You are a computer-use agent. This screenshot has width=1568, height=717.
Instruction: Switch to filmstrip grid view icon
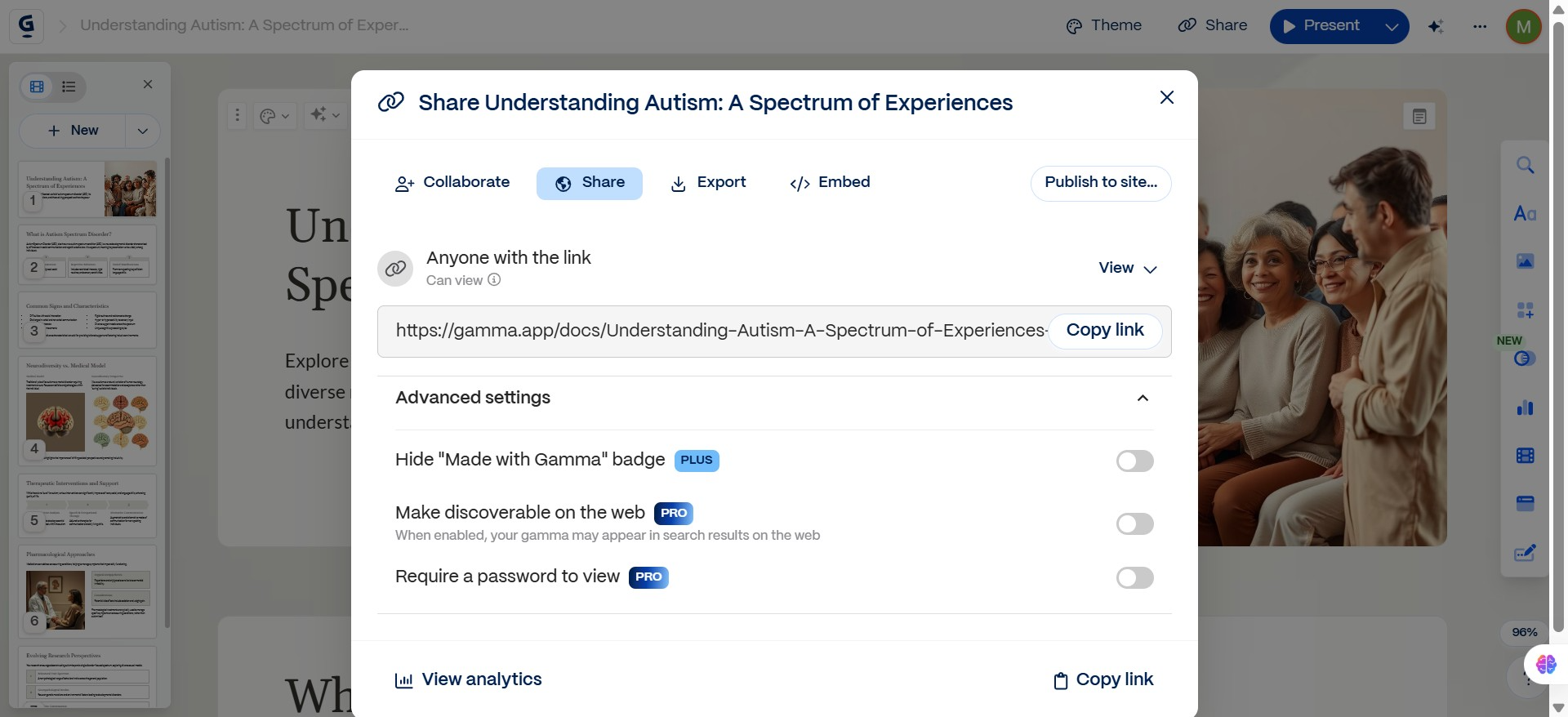pyautogui.click(x=37, y=87)
